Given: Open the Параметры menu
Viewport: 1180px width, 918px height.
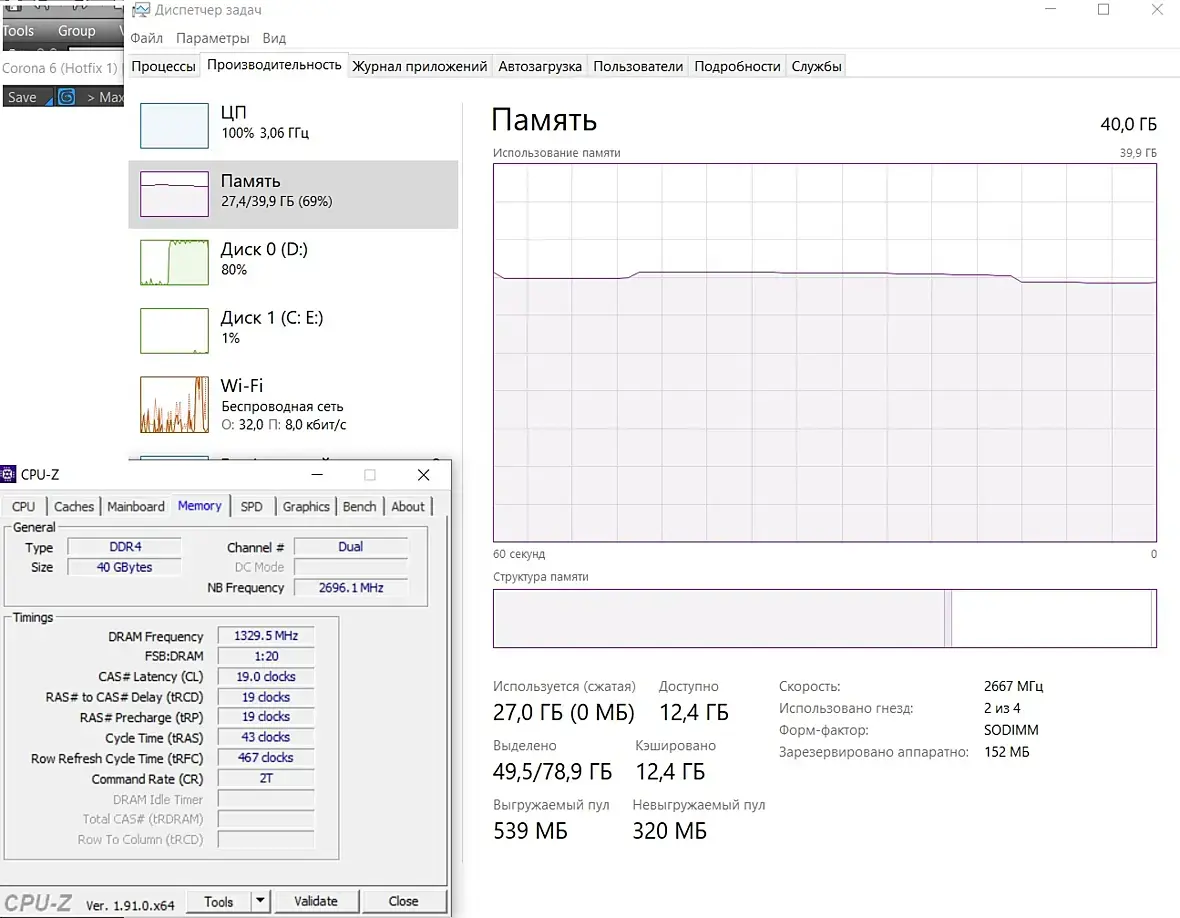Looking at the screenshot, I should tap(212, 38).
